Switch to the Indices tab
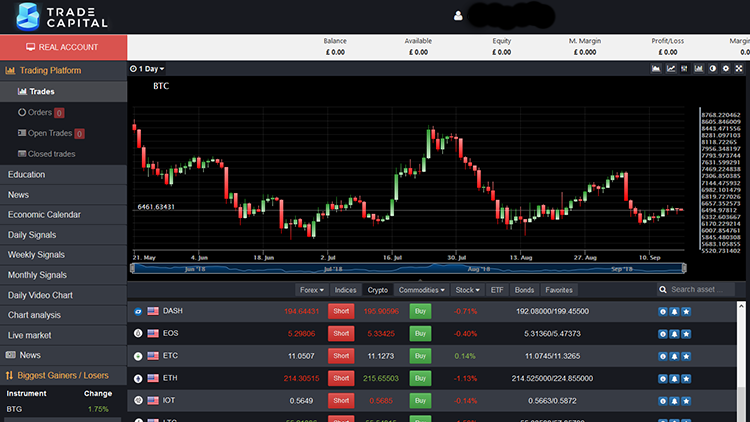The width and height of the screenshot is (750, 422). [x=345, y=290]
